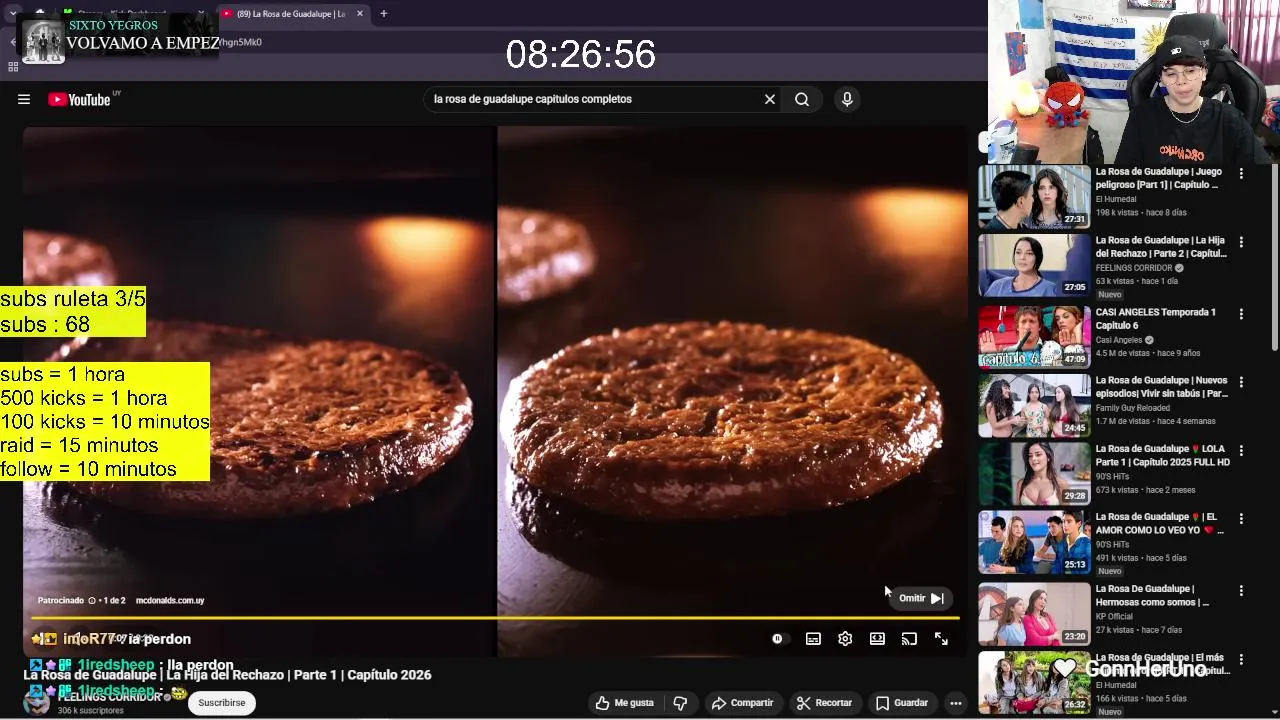Play the Vivir sin tabús thumbnail (24:45)
This screenshot has height=720, width=1280.
[1034, 405]
